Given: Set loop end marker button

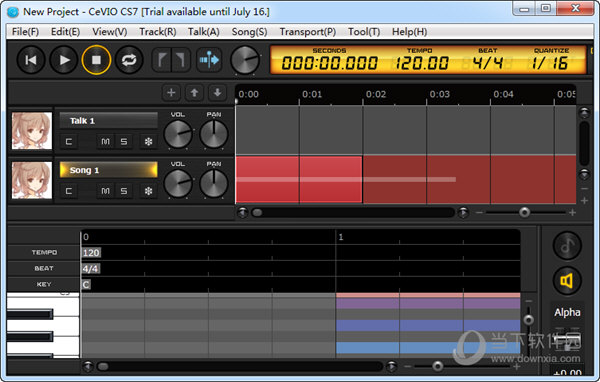Looking at the screenshot, I should click(180, 60).
